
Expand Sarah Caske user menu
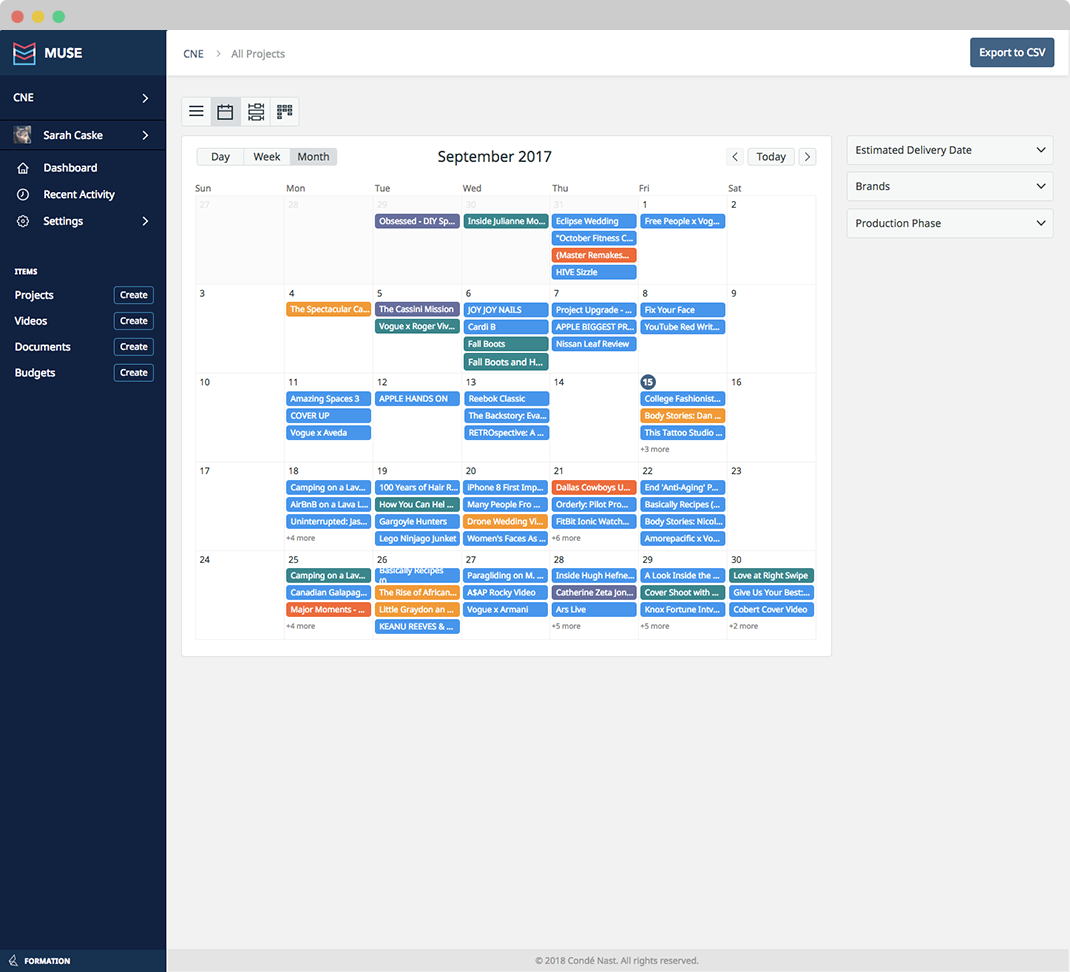[x=145, y=135]
